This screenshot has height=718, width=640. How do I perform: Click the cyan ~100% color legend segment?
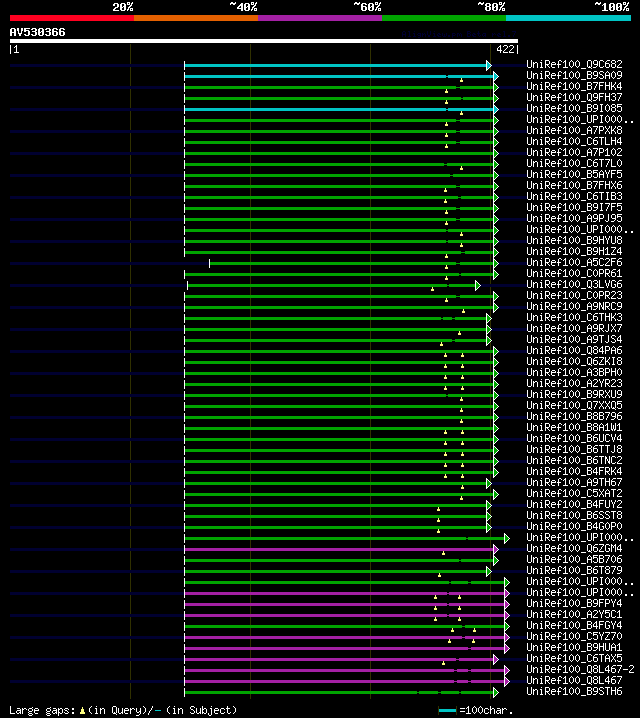[x=568, y=18]
